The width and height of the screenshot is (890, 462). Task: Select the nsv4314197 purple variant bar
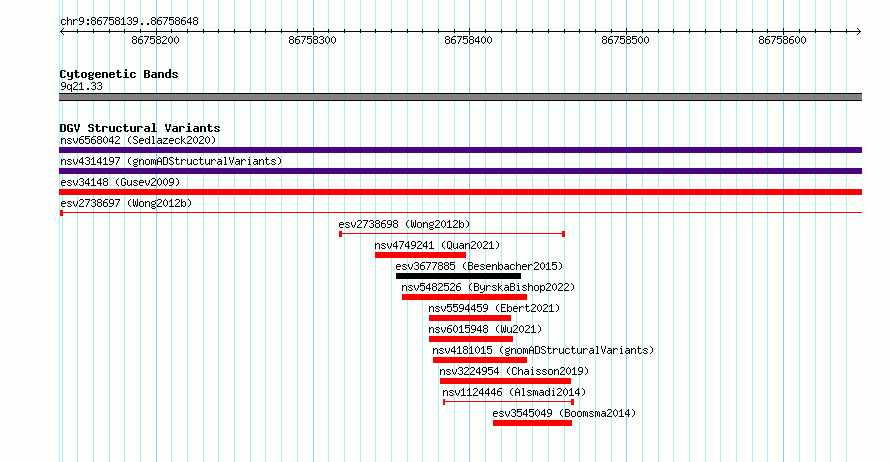[x=460, y=171]
